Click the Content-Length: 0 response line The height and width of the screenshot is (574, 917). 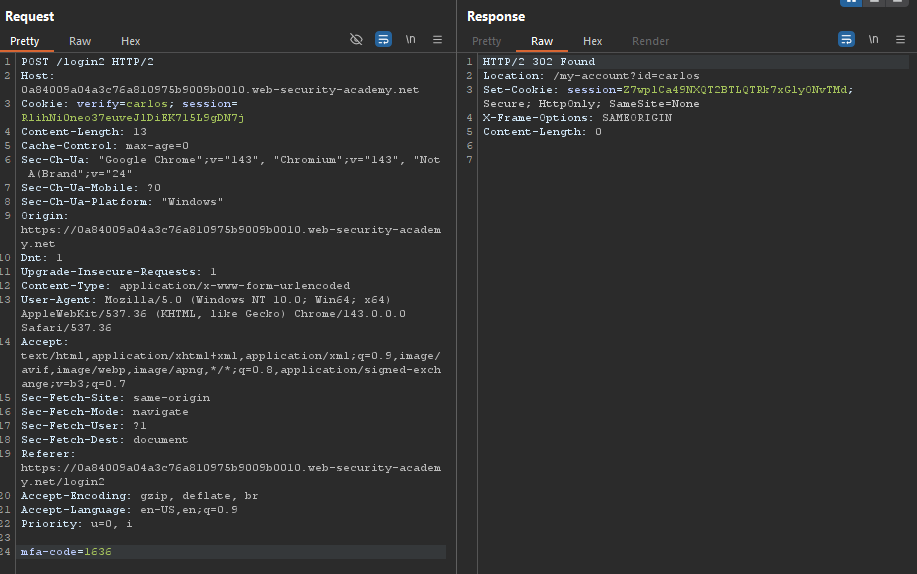pos(542,132)
